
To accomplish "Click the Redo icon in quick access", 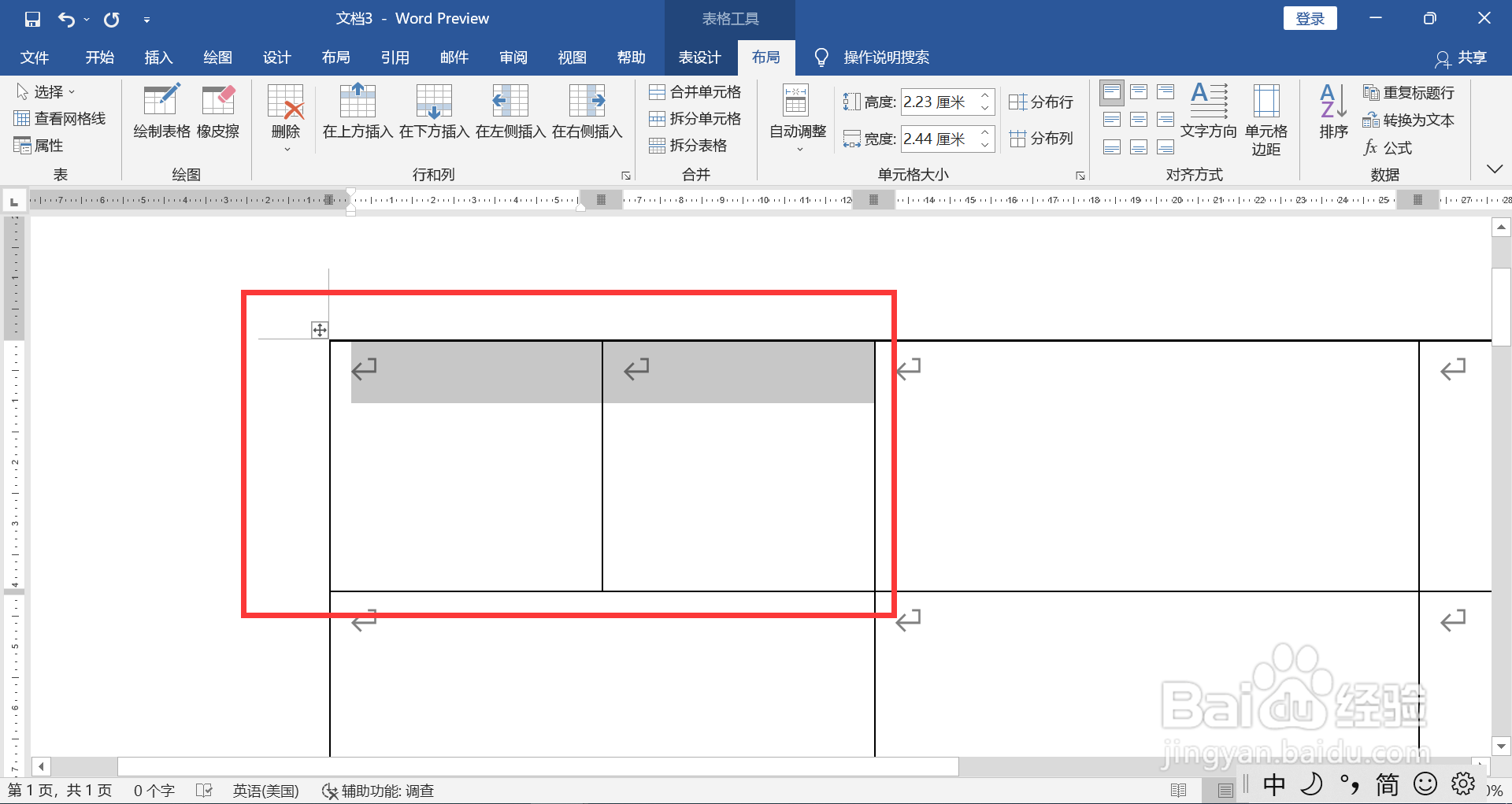I will (x=112, y=19).
